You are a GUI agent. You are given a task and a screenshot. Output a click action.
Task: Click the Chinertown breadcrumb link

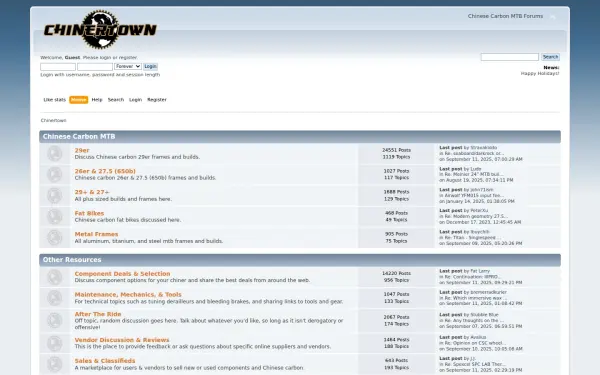tap(54, 120)
